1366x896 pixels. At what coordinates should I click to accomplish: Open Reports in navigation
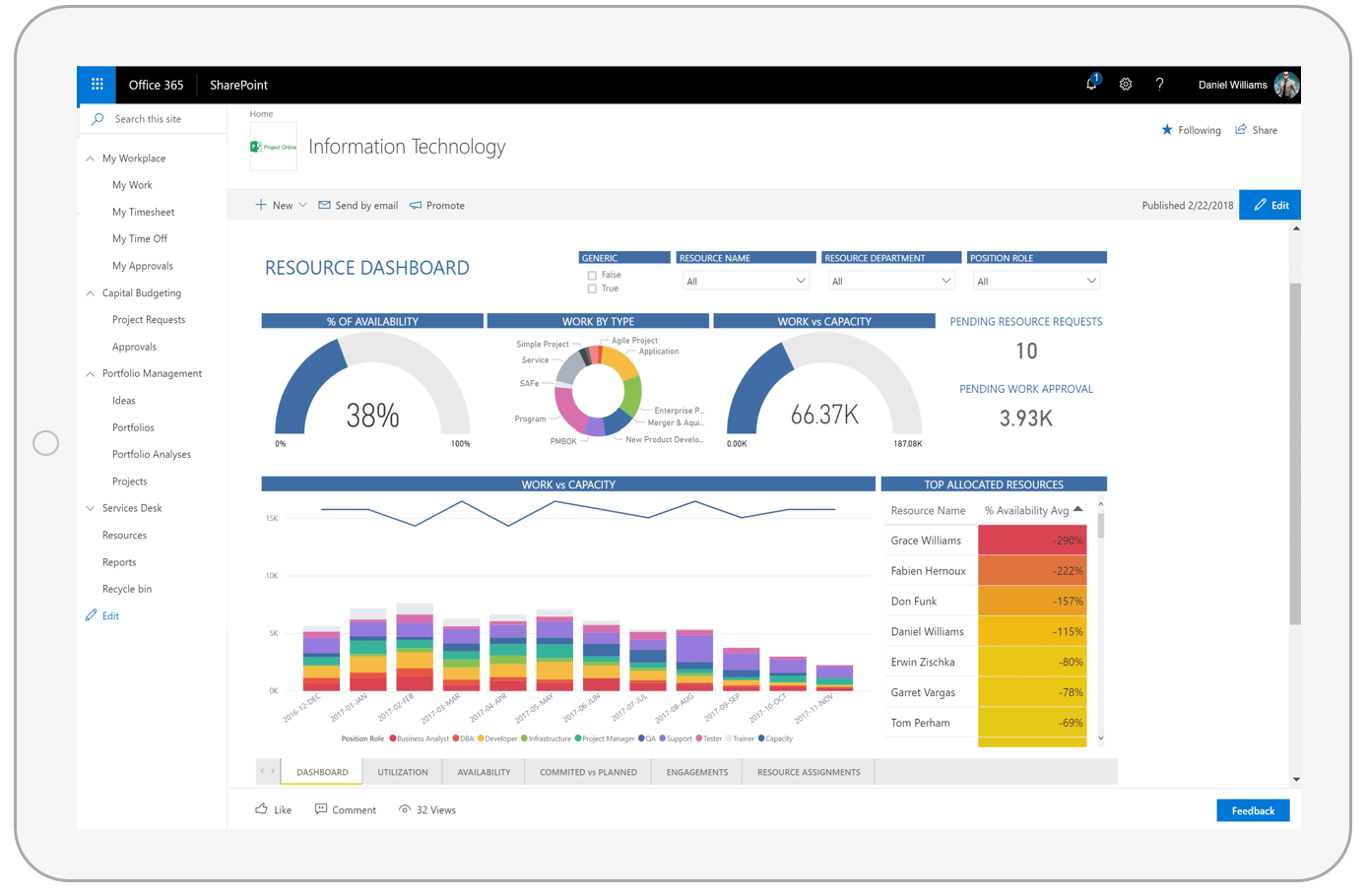click(x=119, y=562)
